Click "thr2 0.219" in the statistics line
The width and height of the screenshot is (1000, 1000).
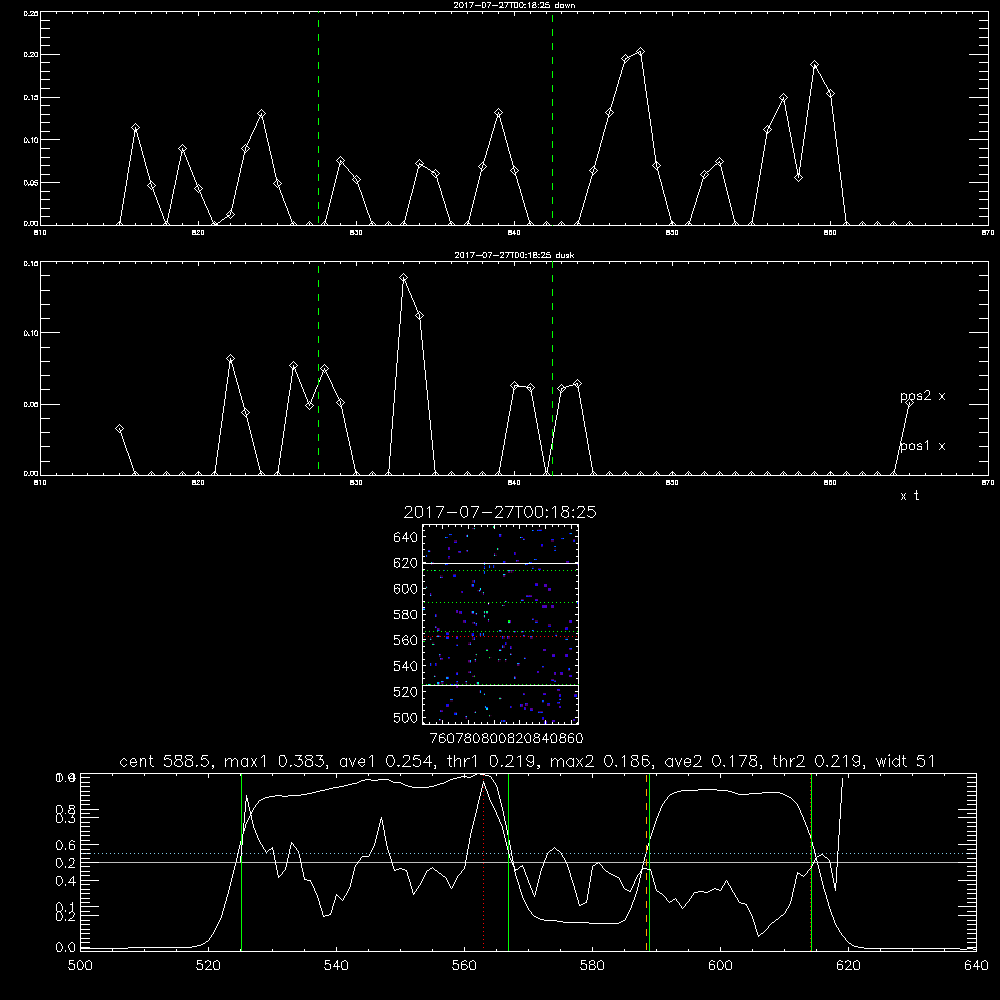point(820,761)
